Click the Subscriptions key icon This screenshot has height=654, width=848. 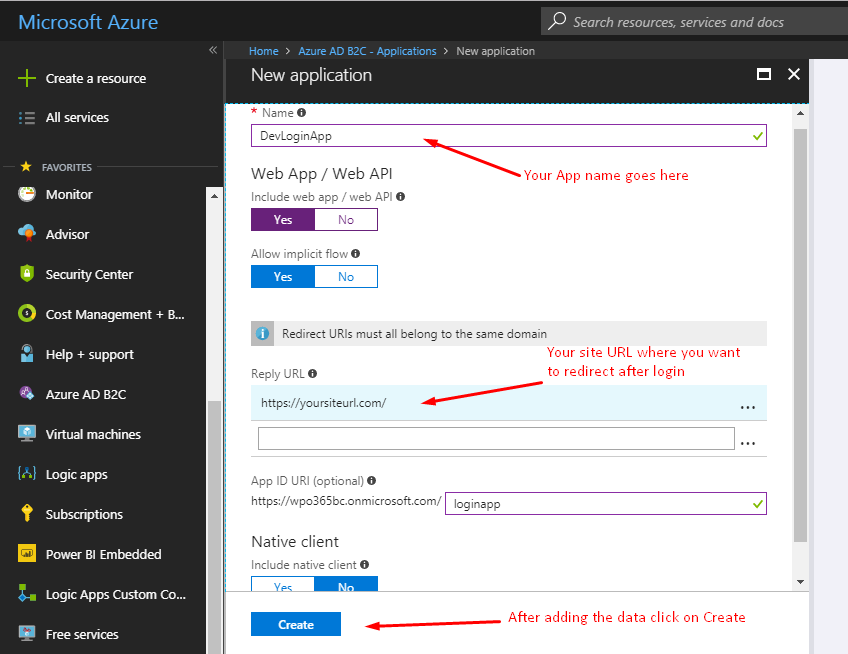pos(26,513)
